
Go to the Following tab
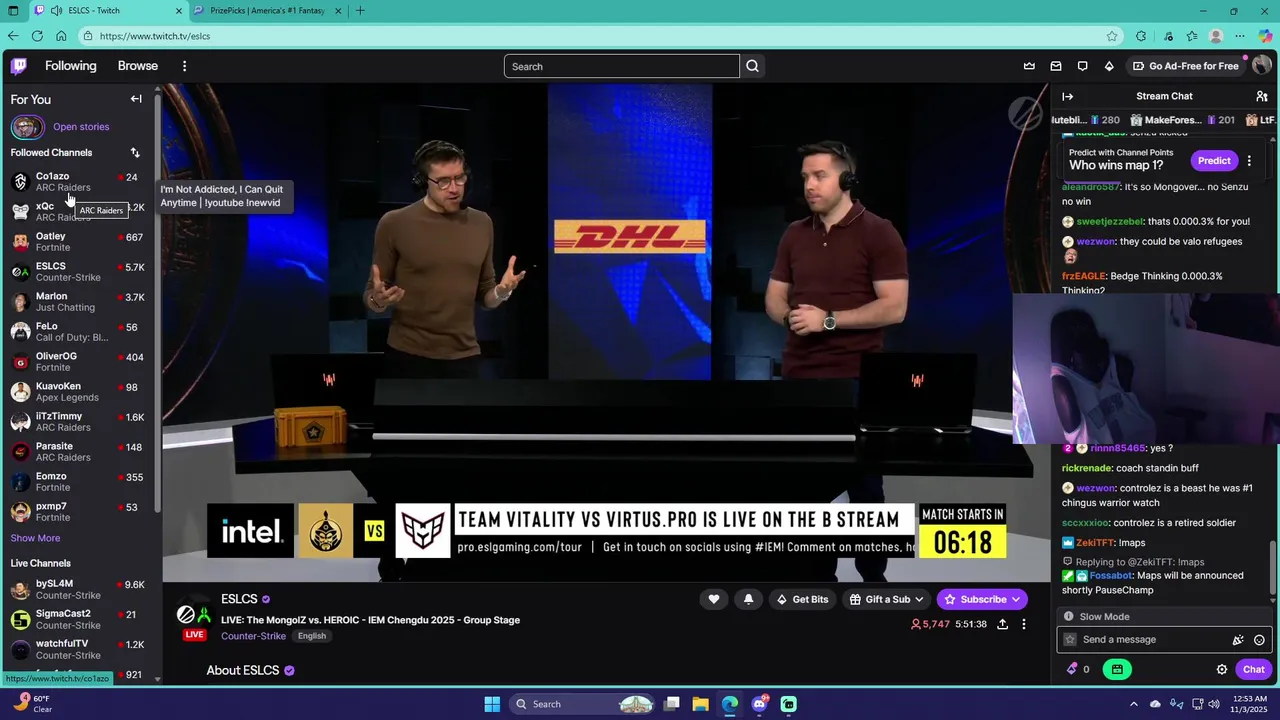click(x=71, y=66)
